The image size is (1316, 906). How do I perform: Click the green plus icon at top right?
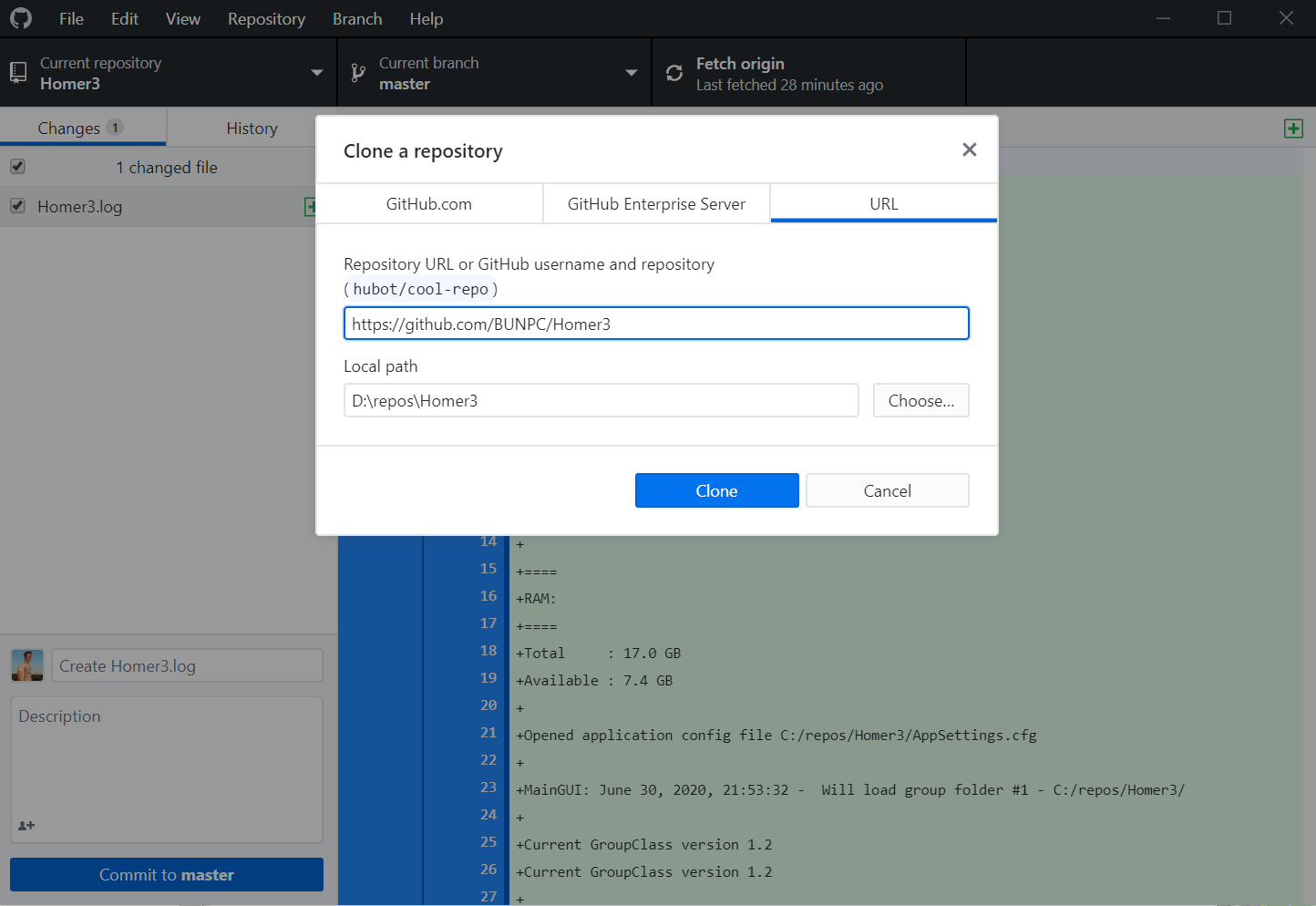1293,129
